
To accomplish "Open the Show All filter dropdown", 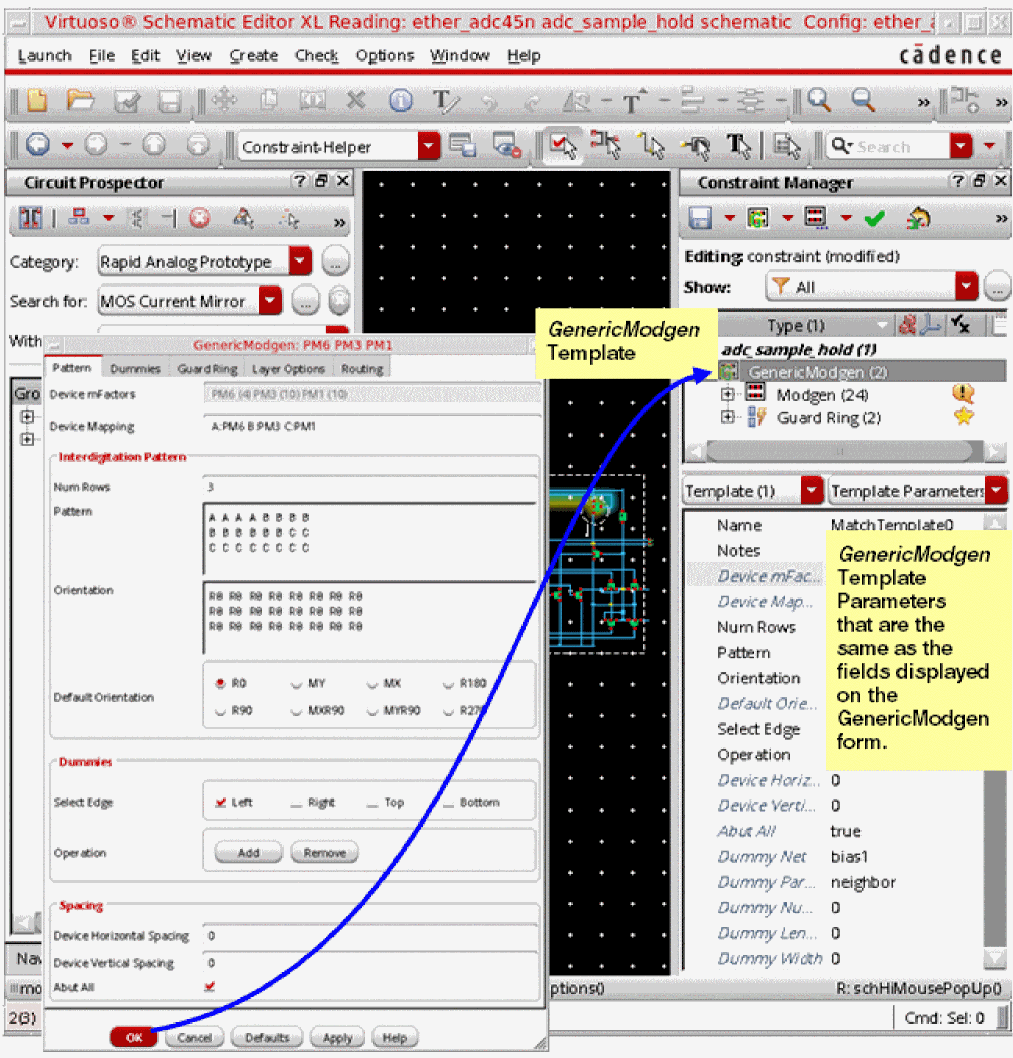I will 966,287.
